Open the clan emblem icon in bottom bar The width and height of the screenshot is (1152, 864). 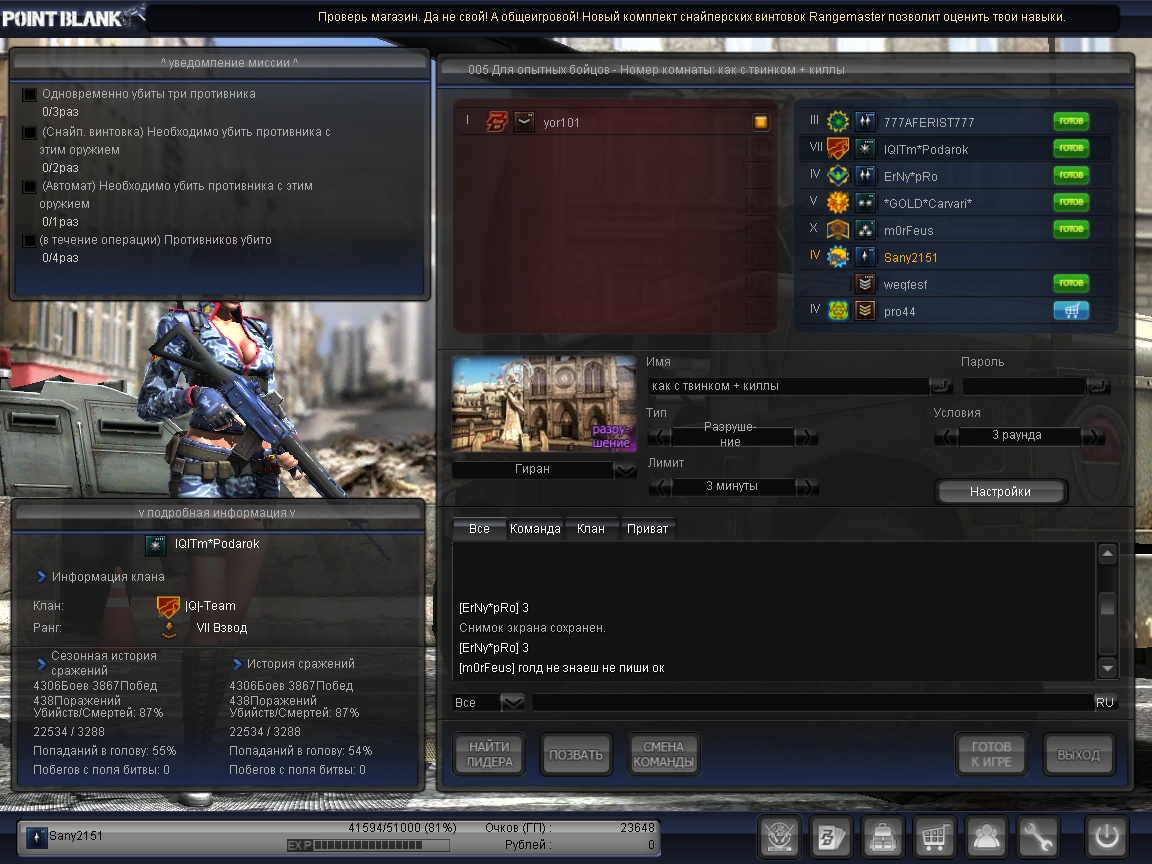click(x=779, y=836)
